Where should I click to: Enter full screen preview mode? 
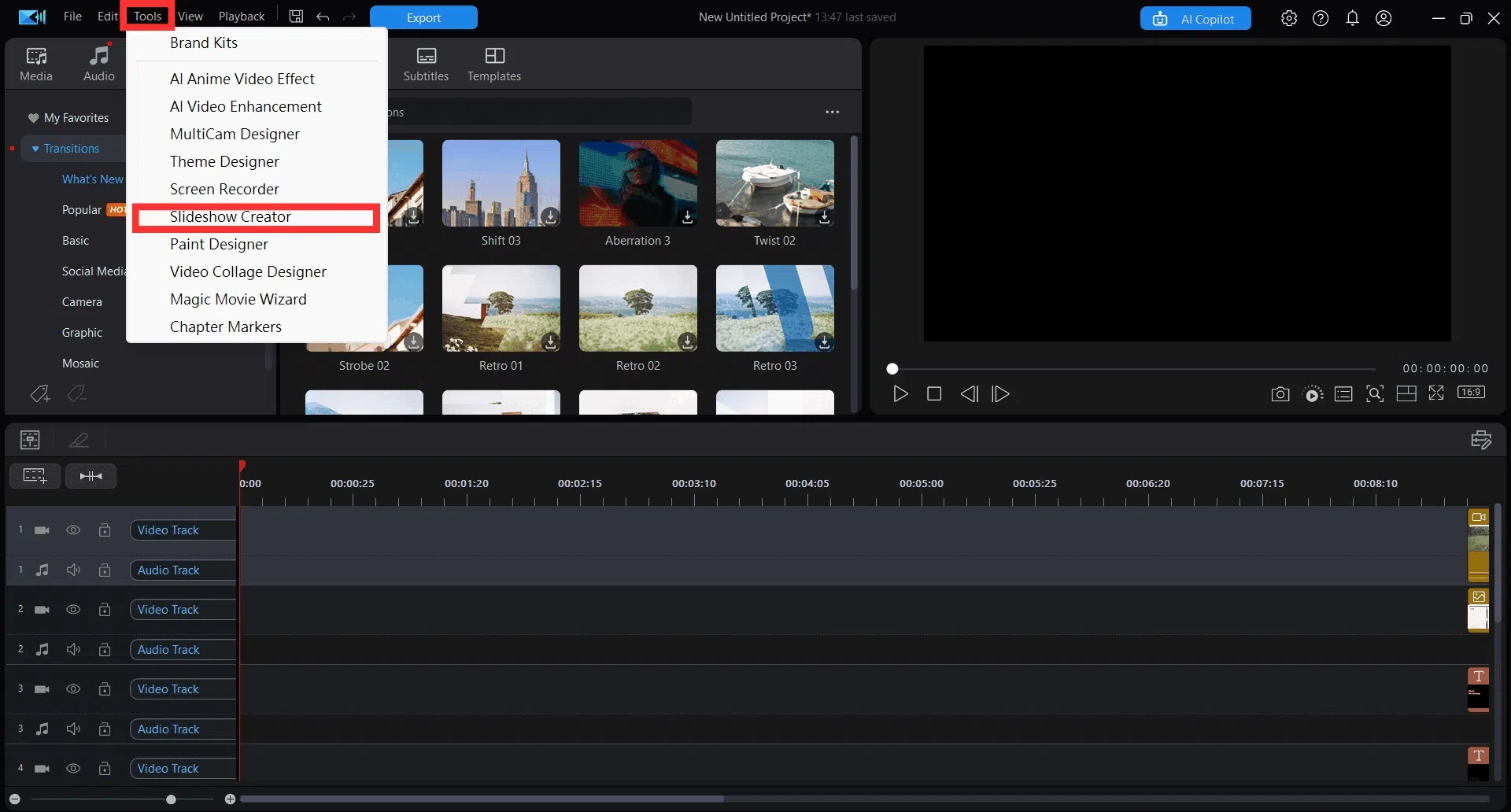[1436, 393]
